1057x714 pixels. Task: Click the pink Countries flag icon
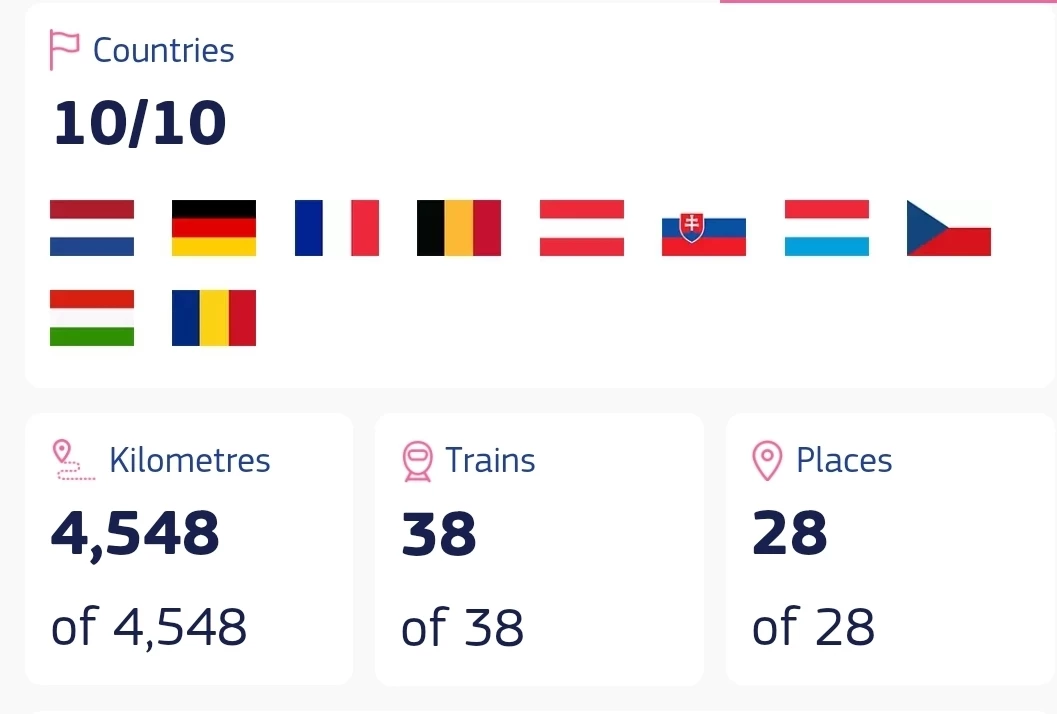65,50
